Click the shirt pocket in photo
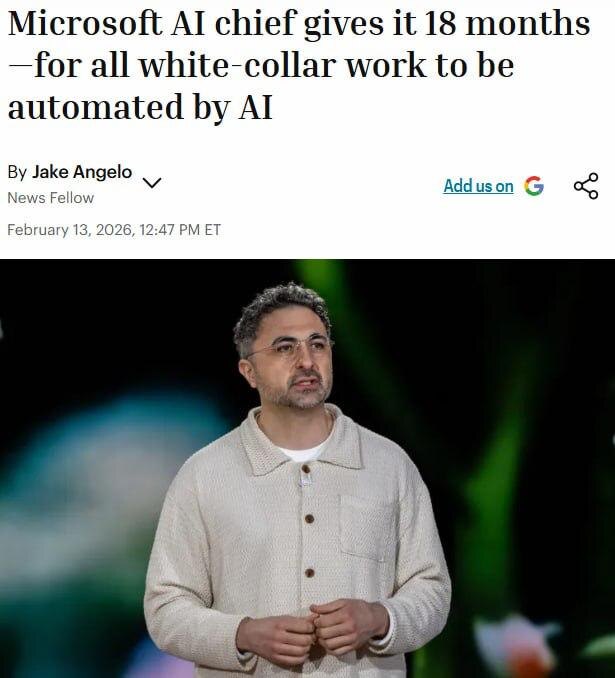Image resolution: width=615 pixels, height=678 pixels. 368,527
